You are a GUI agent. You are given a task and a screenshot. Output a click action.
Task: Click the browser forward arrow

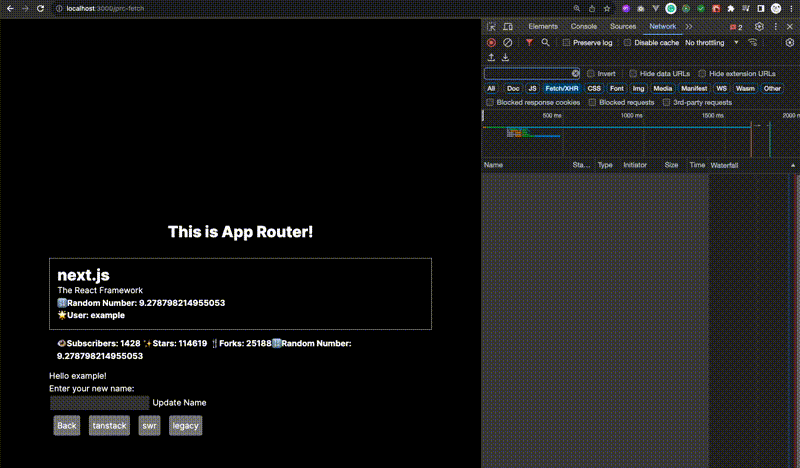[x=25, y=9]
